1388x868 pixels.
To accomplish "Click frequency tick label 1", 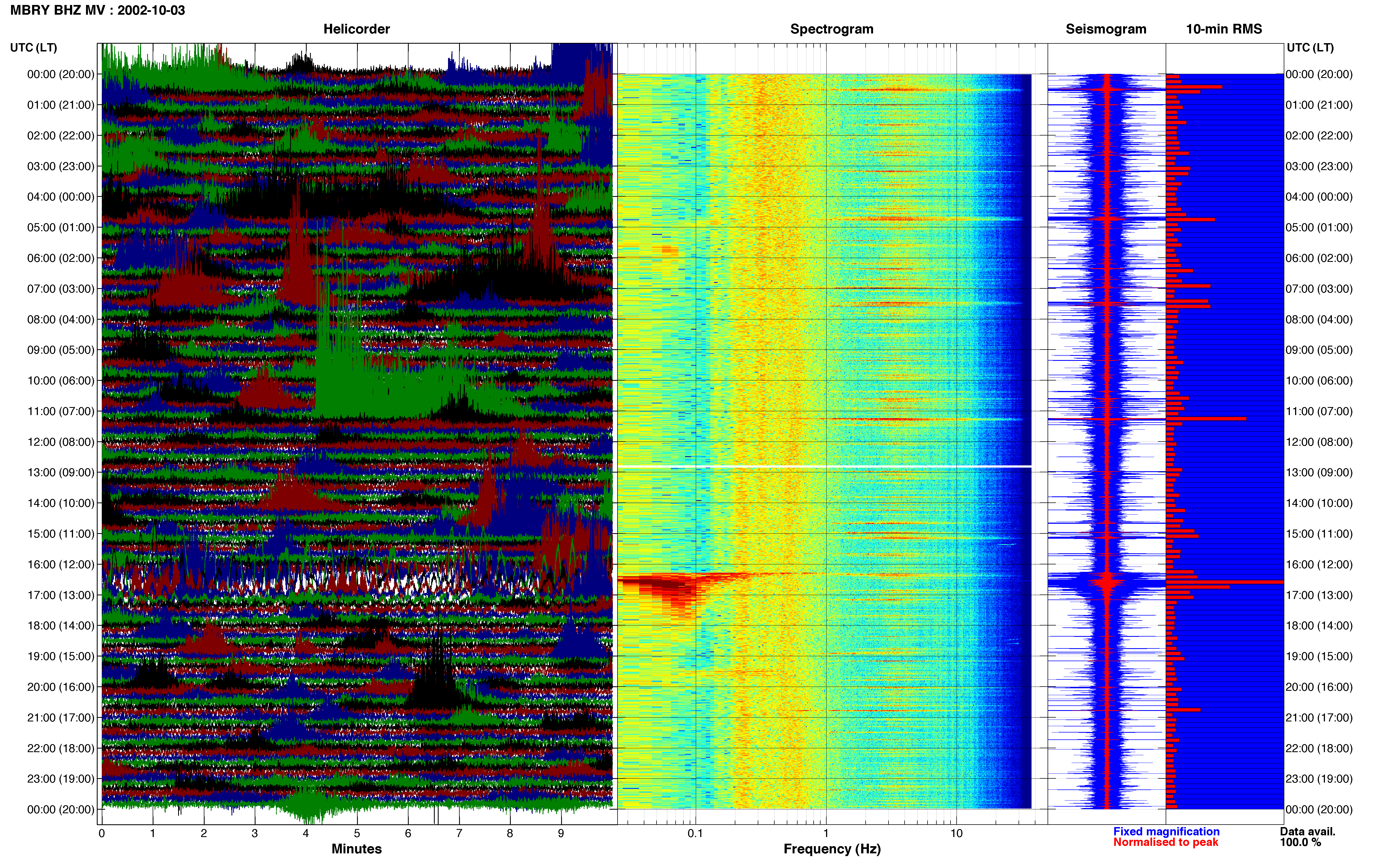I will (x=826, y=833).
